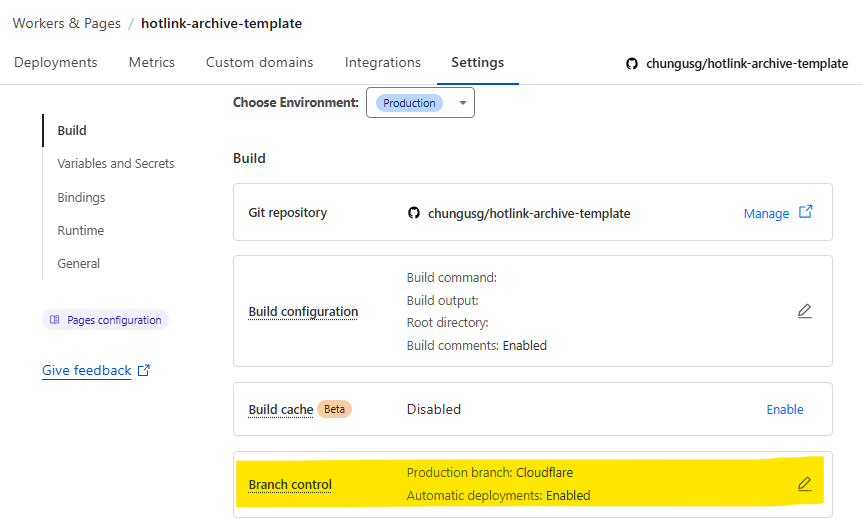Select the Production environment badge
Image resolution: width=862 pixels, height=525 pixels.
click(x=409, y=103)
